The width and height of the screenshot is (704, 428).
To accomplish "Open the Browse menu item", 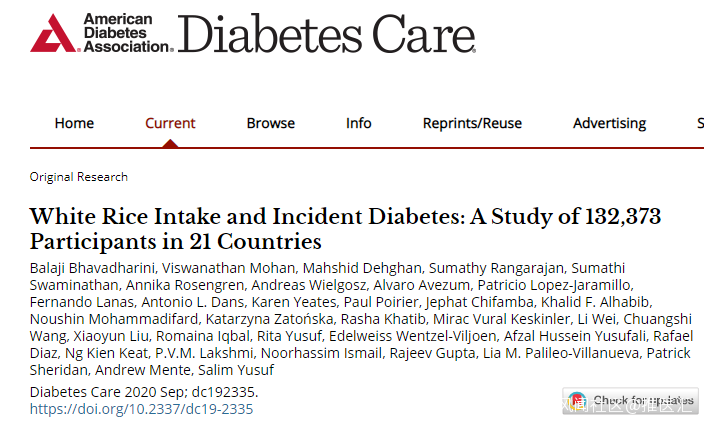I will click(271, 123).
